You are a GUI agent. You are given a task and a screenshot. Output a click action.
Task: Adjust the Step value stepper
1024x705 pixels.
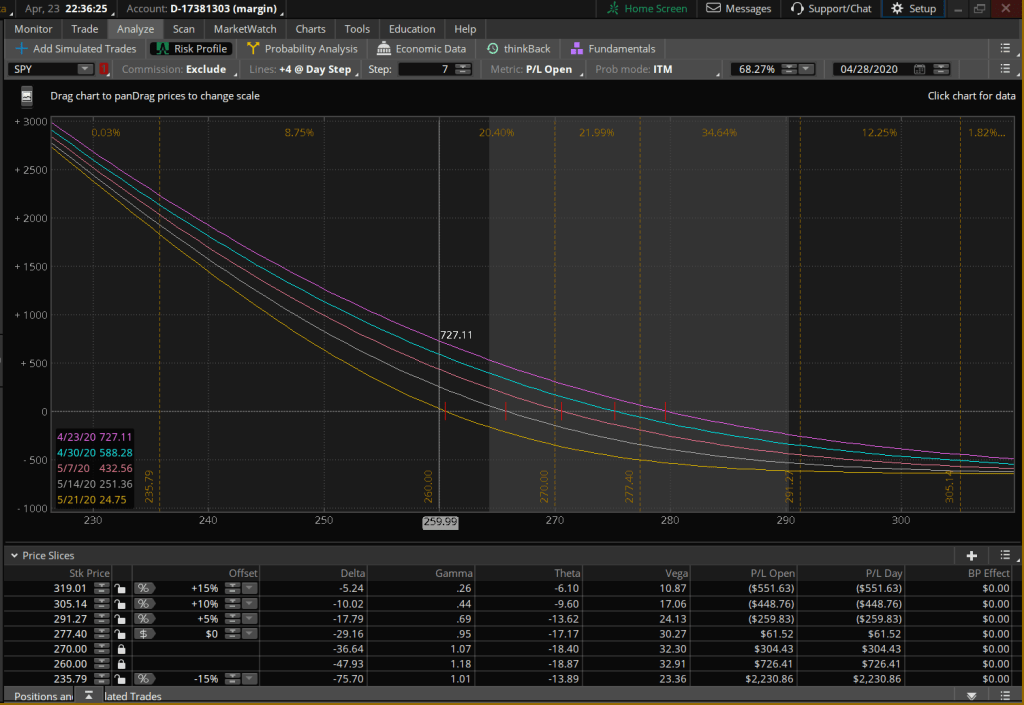462,70
